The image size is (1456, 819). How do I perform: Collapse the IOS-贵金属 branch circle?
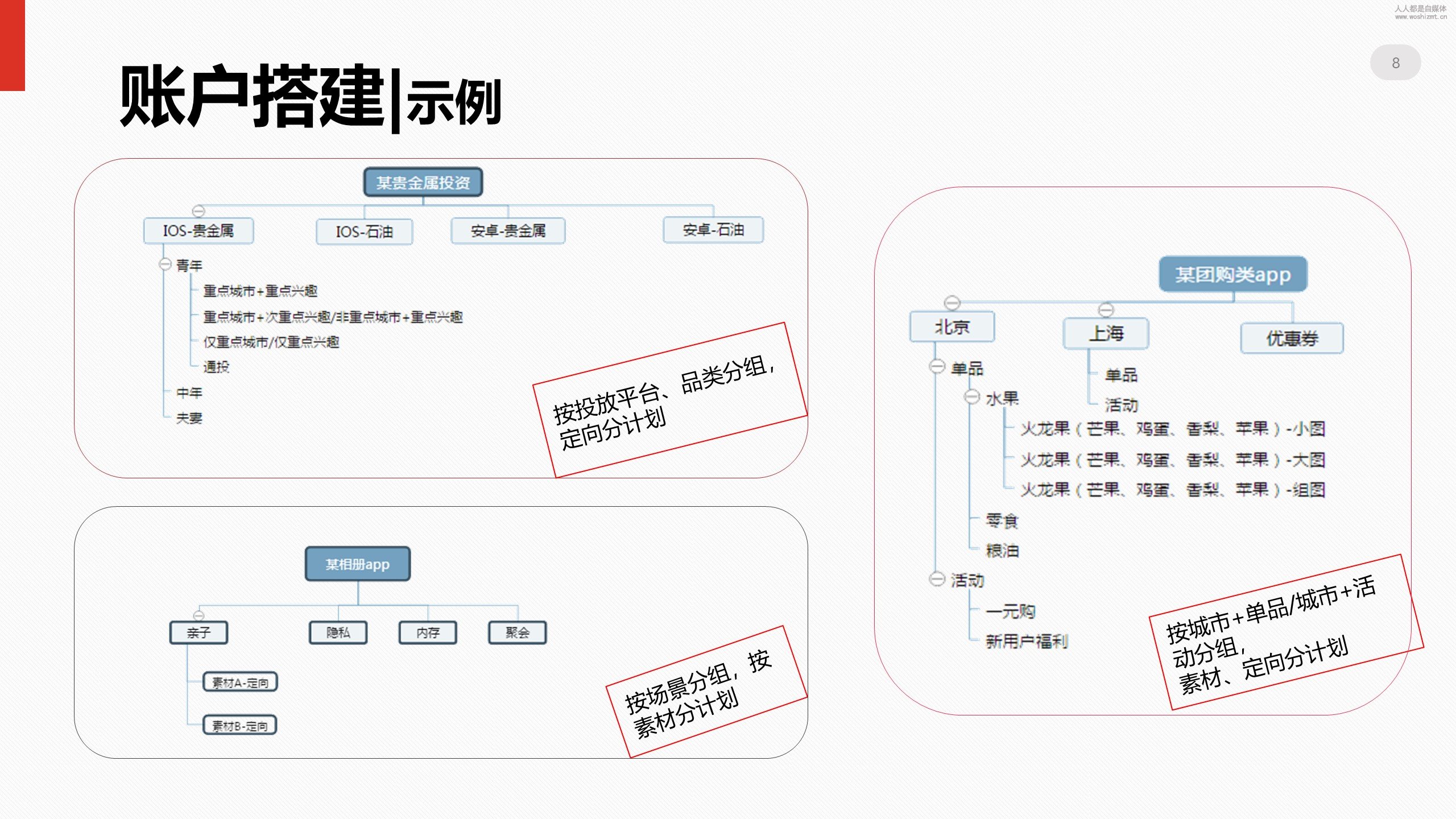[198, 211]
